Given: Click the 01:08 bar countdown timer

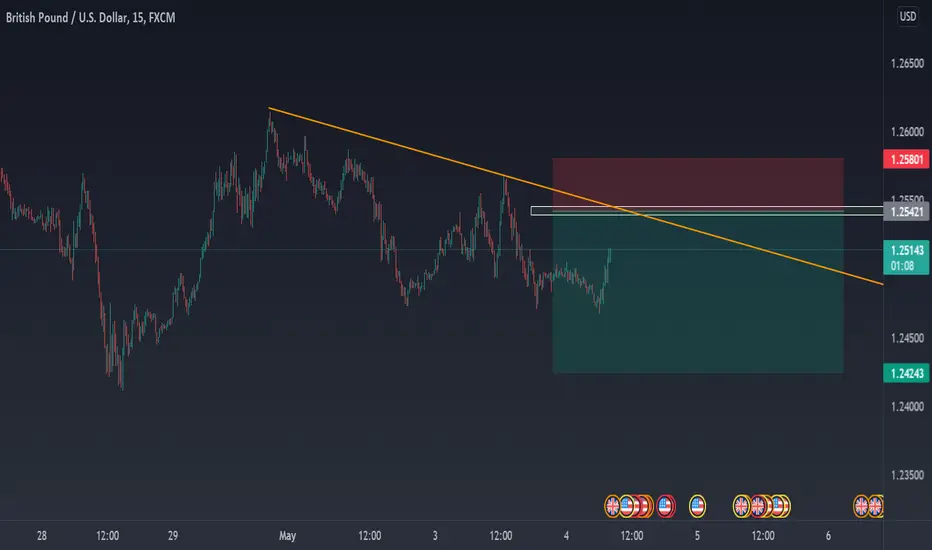Looking at the screenshot, I should tap(902, 266).
